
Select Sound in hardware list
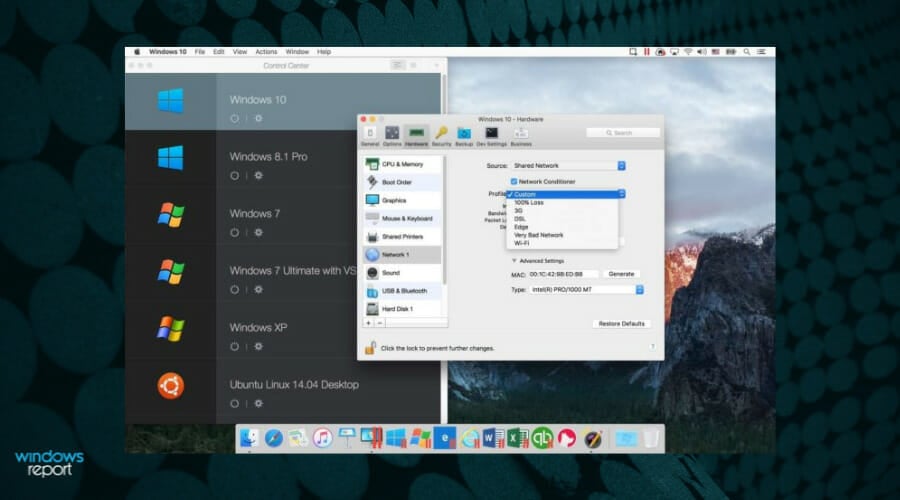402,273
